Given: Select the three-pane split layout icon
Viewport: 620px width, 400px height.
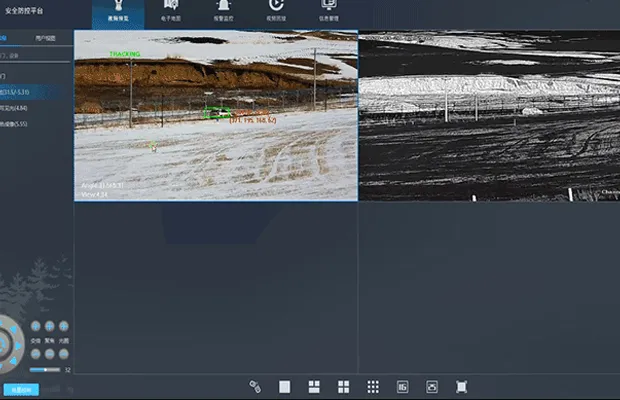Looking at the screenshot, I should tap(313, 386).
